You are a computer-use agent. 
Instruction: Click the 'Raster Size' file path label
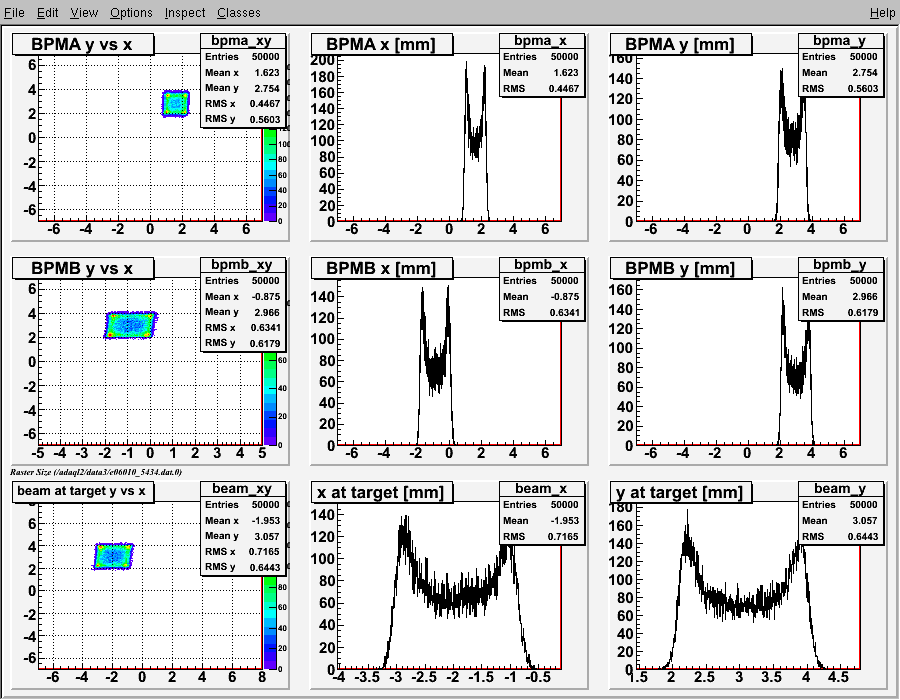pyautogui.click(x=96, y=472)
